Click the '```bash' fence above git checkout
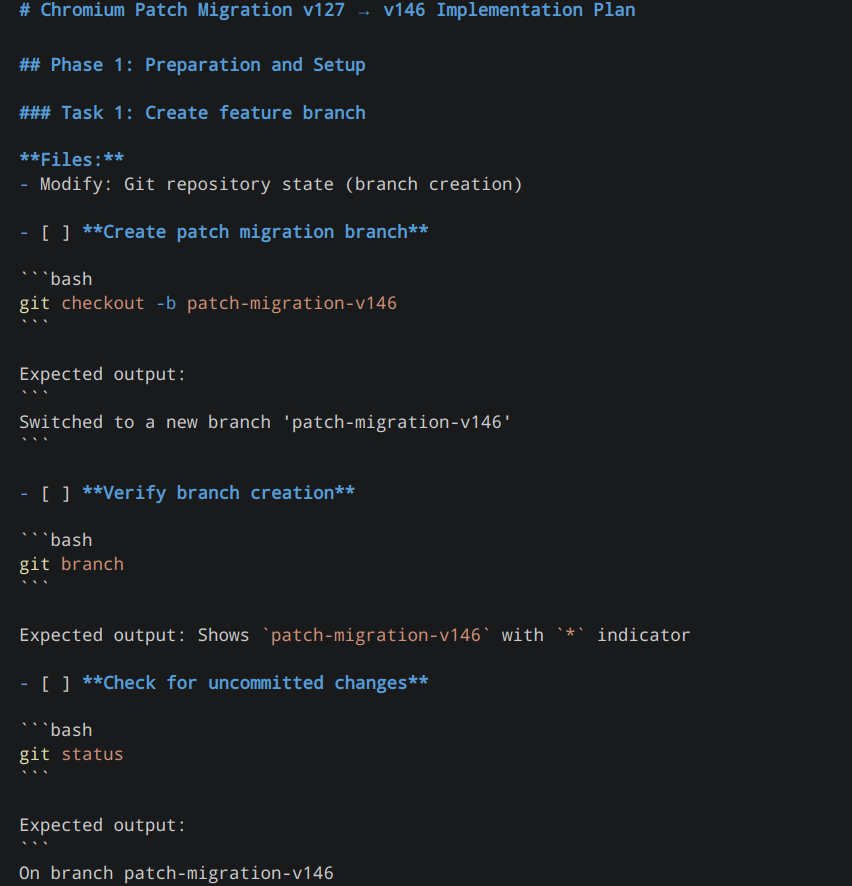852x886 pixels. click(x=56, y=279)
